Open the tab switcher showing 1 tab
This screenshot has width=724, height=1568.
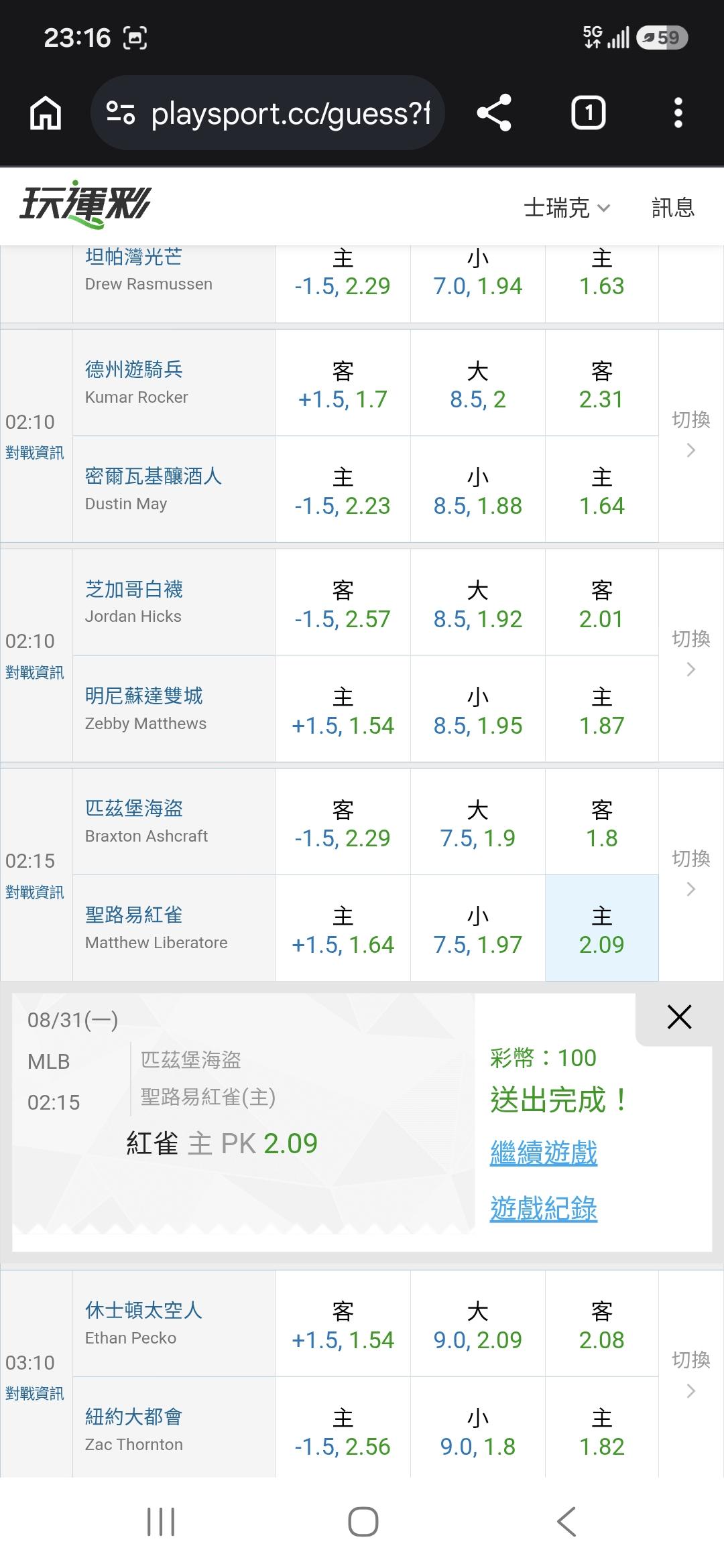(589, 113)
